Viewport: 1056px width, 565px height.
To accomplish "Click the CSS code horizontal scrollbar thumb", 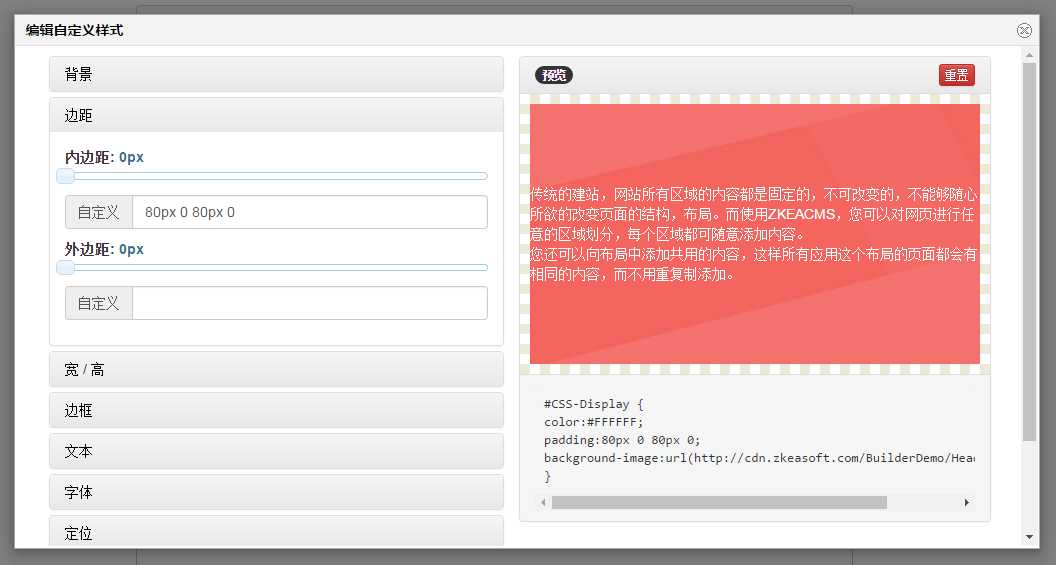I will (719, 502).
